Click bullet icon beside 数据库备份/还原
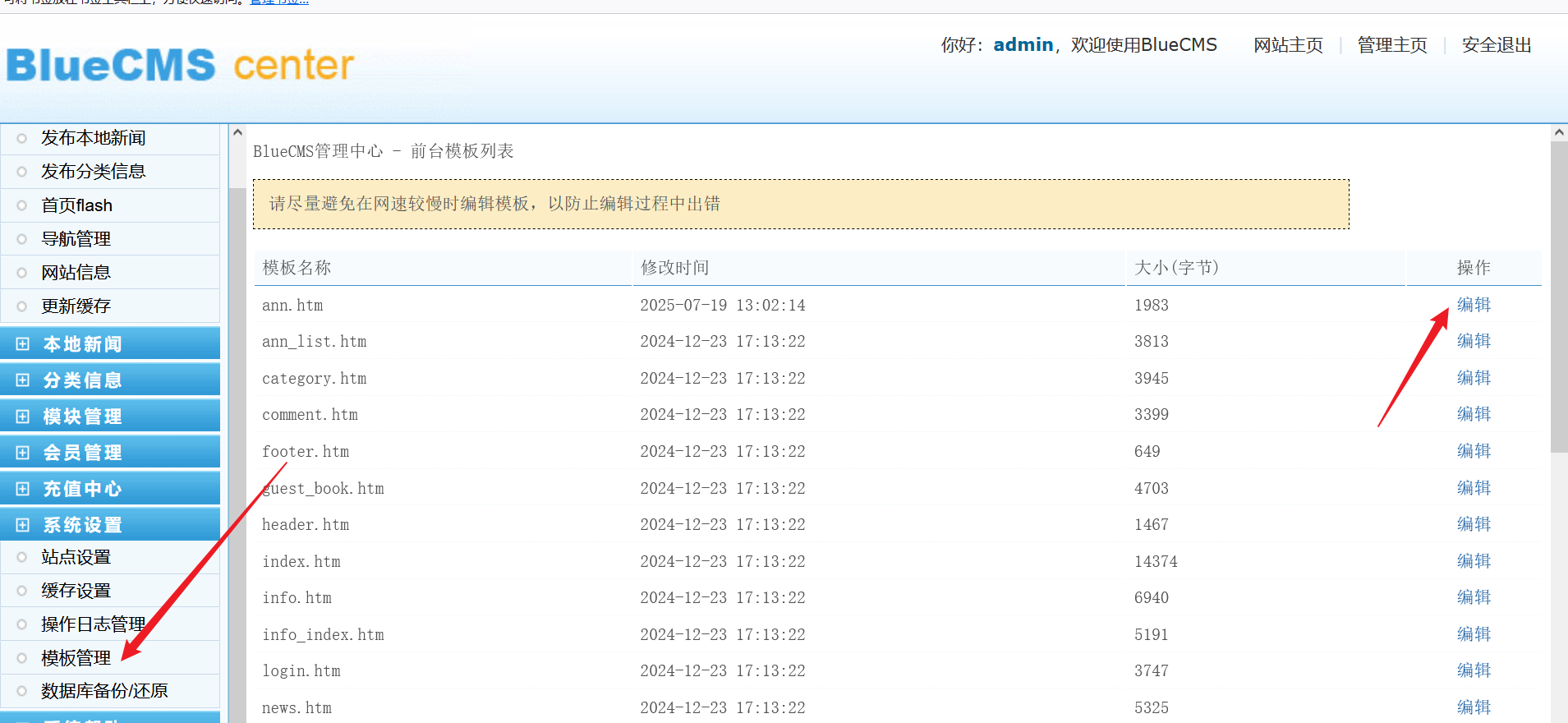1568x723 pixels. click(22, 691)
